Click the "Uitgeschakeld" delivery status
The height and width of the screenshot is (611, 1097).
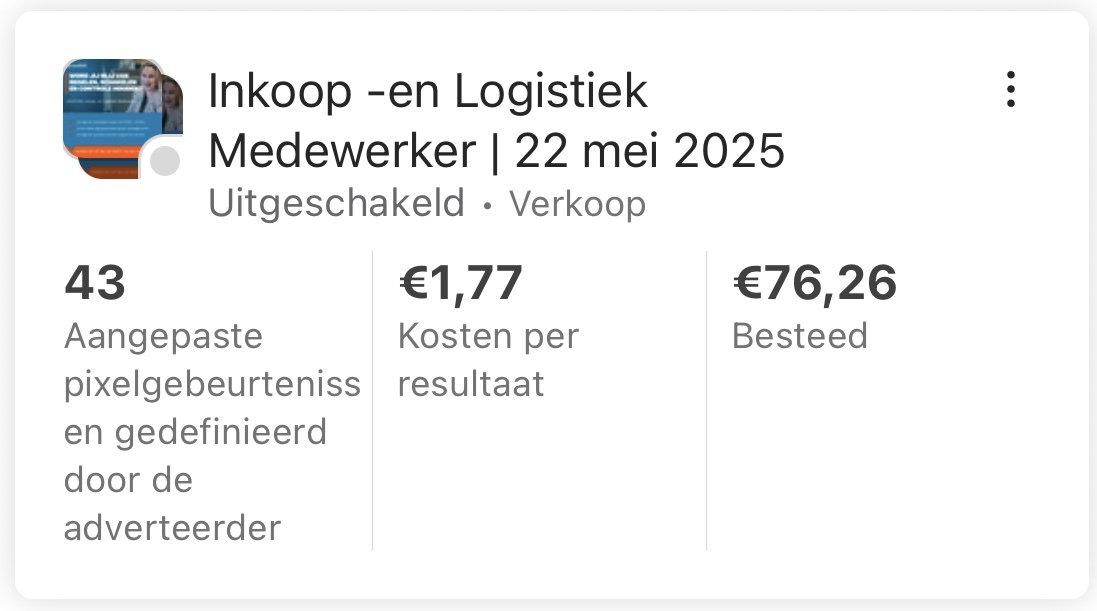coord(336,204)
